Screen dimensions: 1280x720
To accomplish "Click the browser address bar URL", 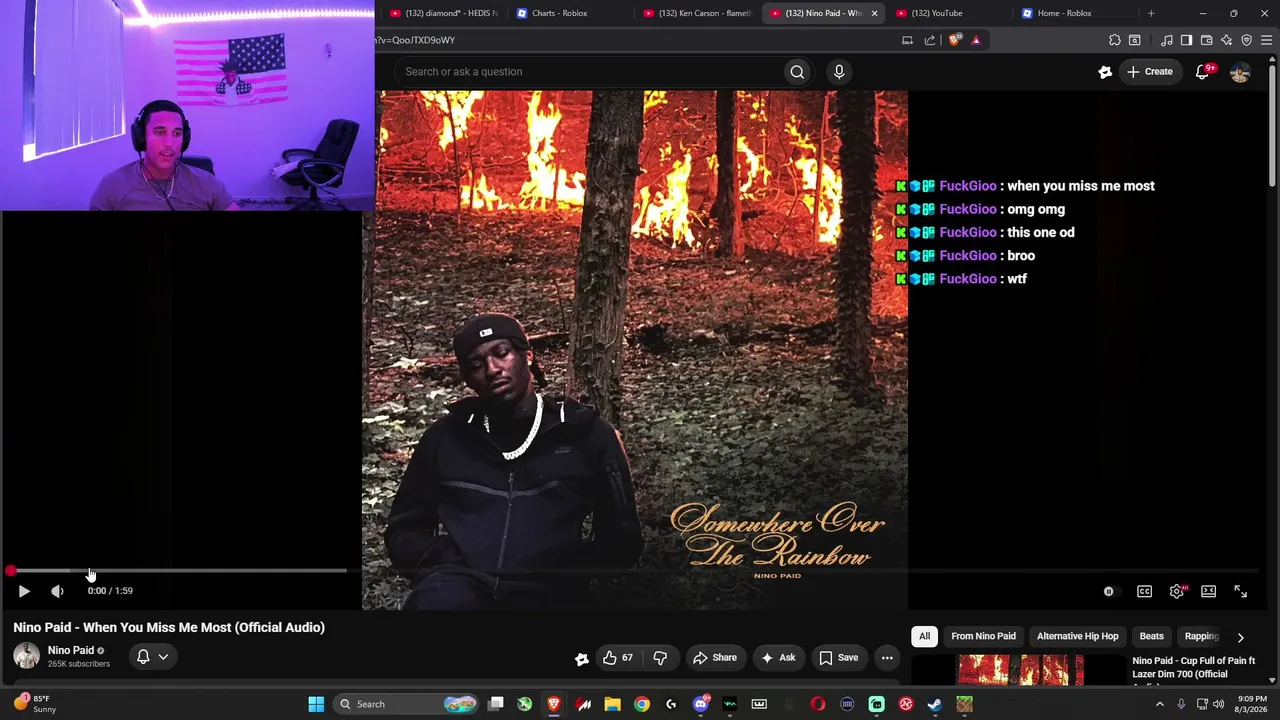I will [x=415, y=40].
